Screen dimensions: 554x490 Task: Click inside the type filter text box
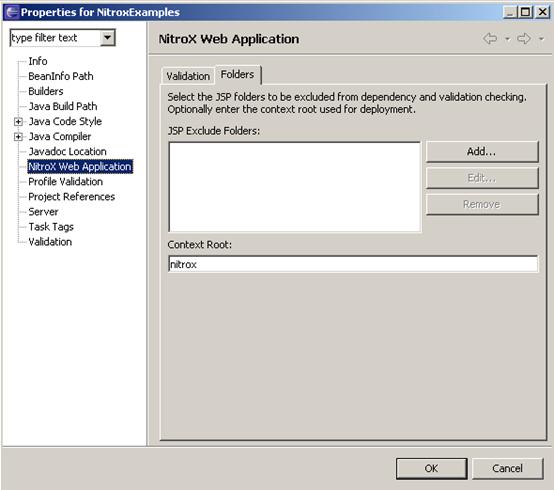55,38
